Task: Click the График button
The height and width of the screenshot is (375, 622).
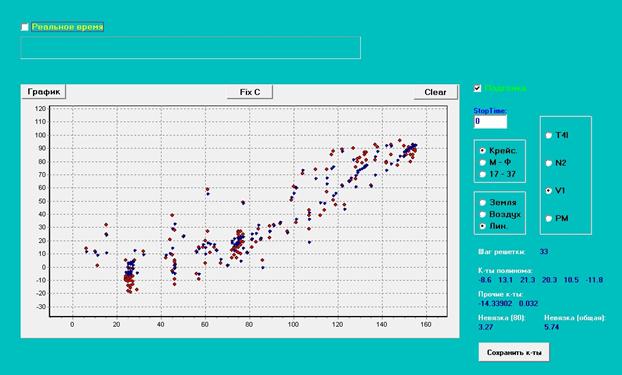Action: (44, 92)
